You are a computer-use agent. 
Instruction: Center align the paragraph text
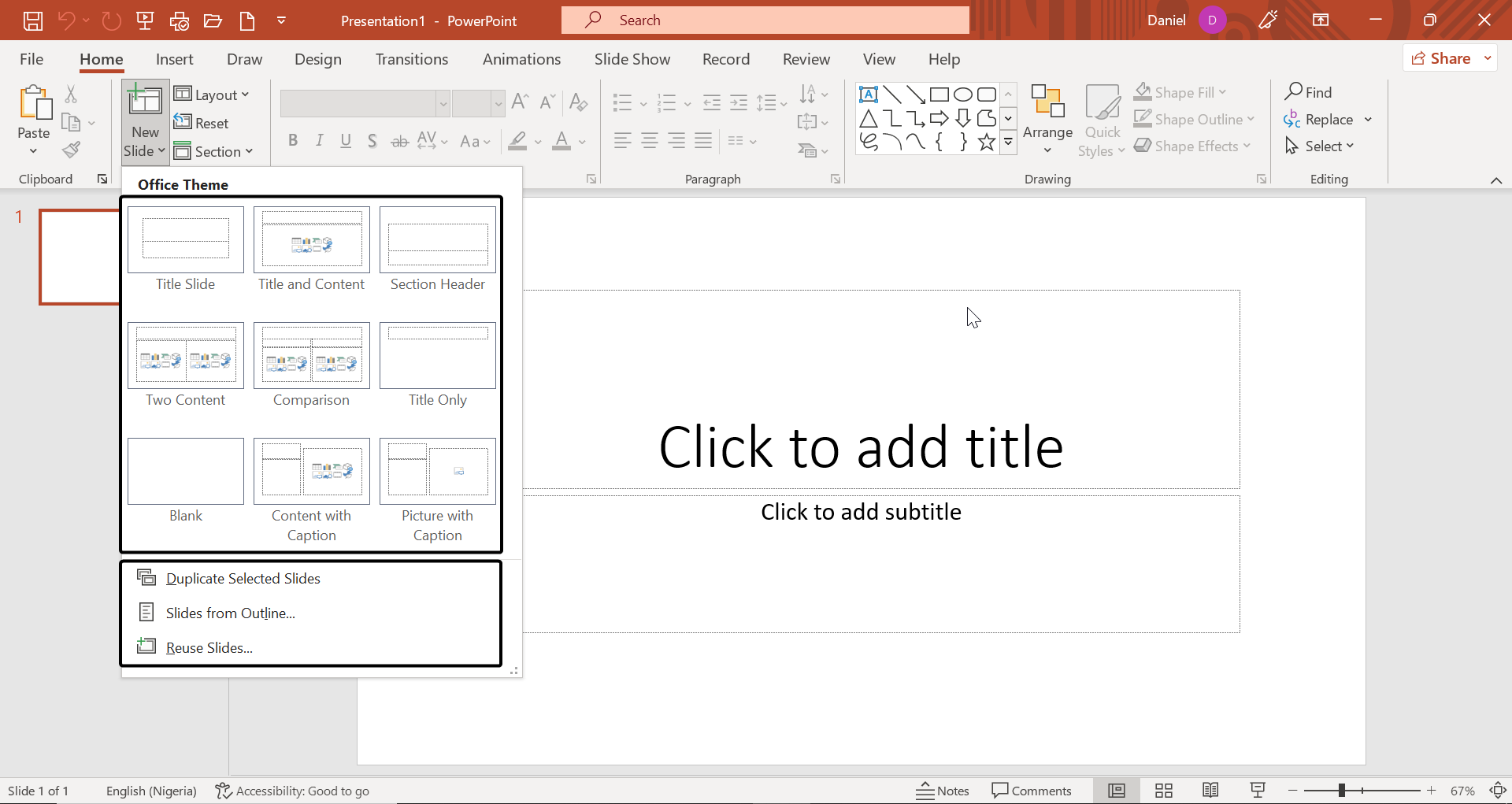click(x=650, y=141)
